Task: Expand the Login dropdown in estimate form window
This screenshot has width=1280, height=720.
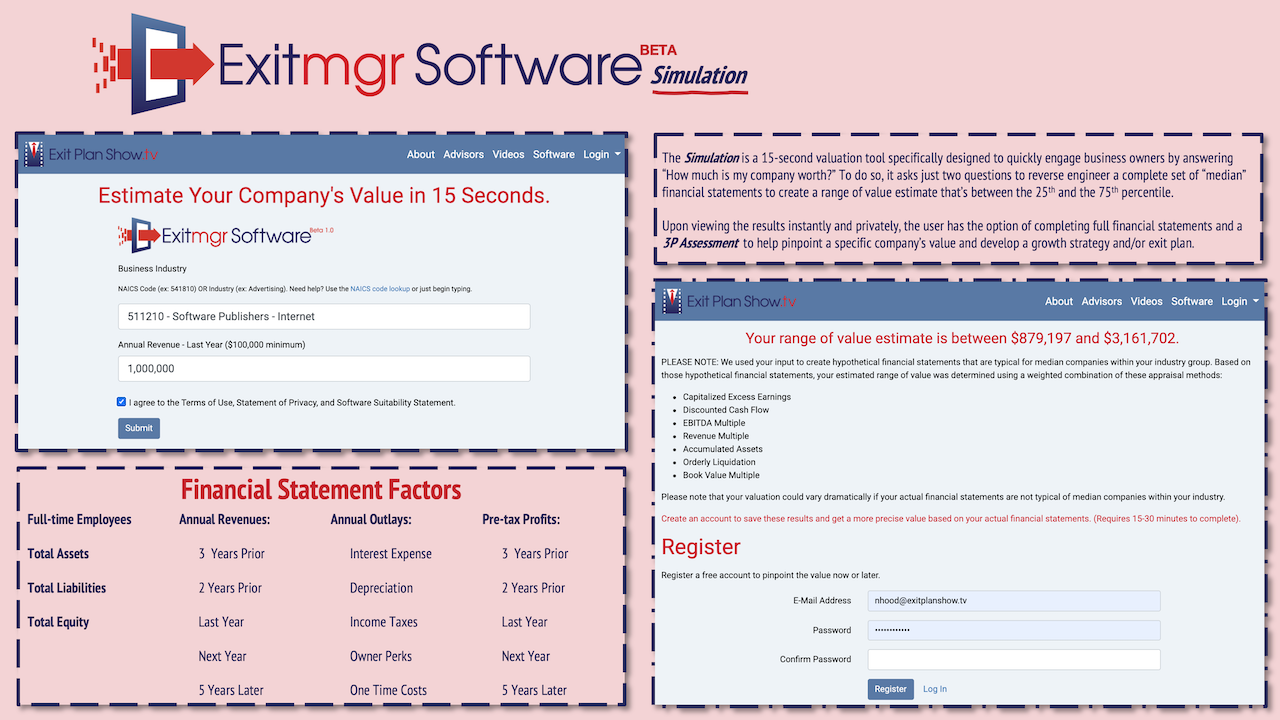Action: [602, 154]
